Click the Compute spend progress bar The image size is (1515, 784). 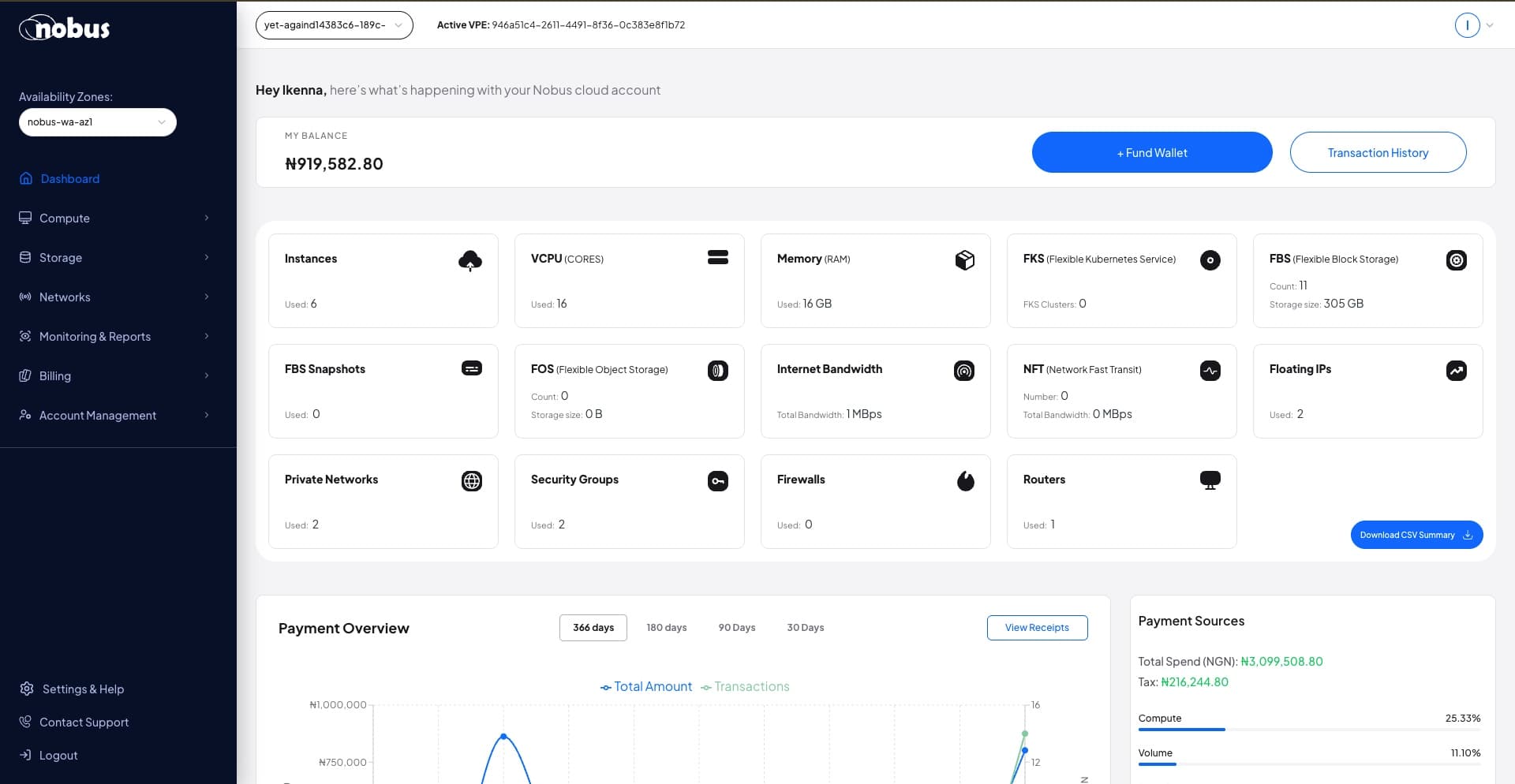click(1309, 730)
